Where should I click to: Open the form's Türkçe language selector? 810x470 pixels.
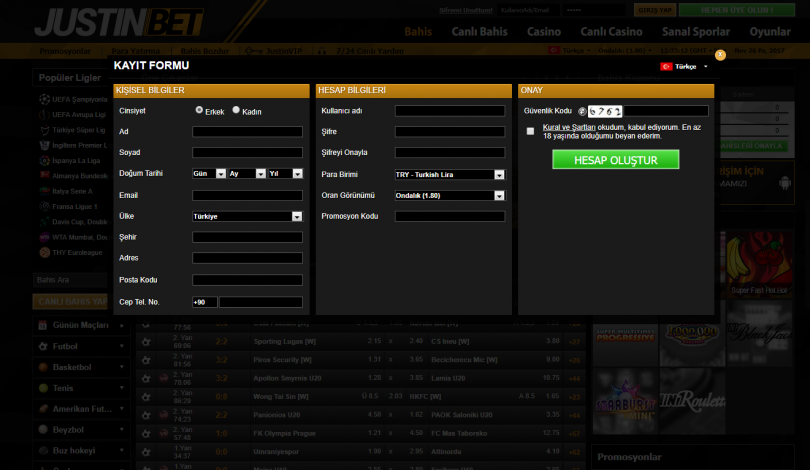(684, 67)
